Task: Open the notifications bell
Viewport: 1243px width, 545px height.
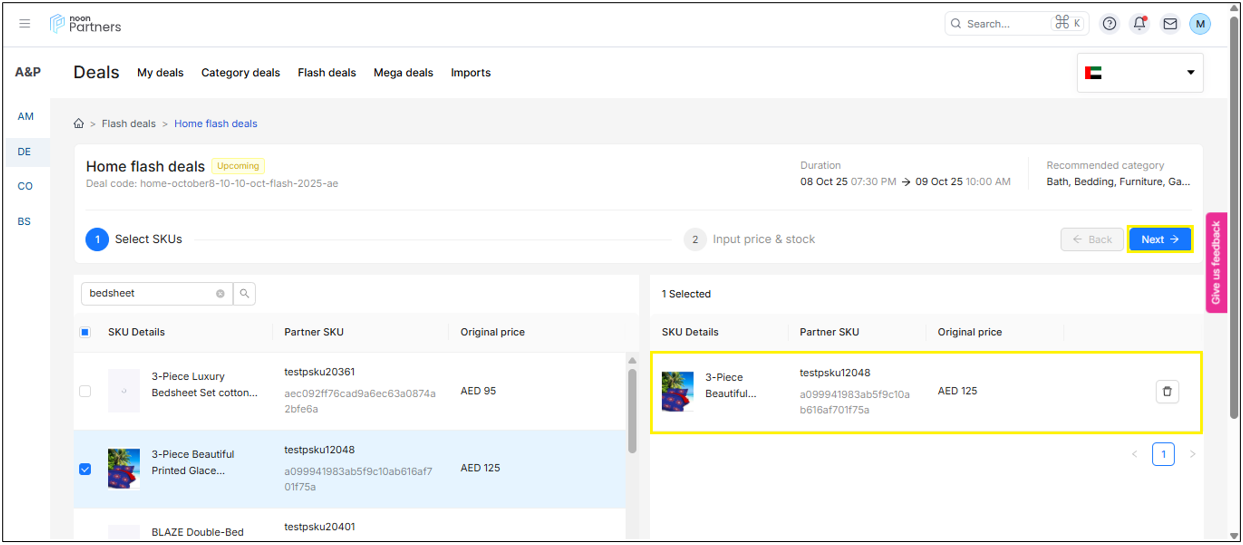Action: click(x=1139, y=24)
